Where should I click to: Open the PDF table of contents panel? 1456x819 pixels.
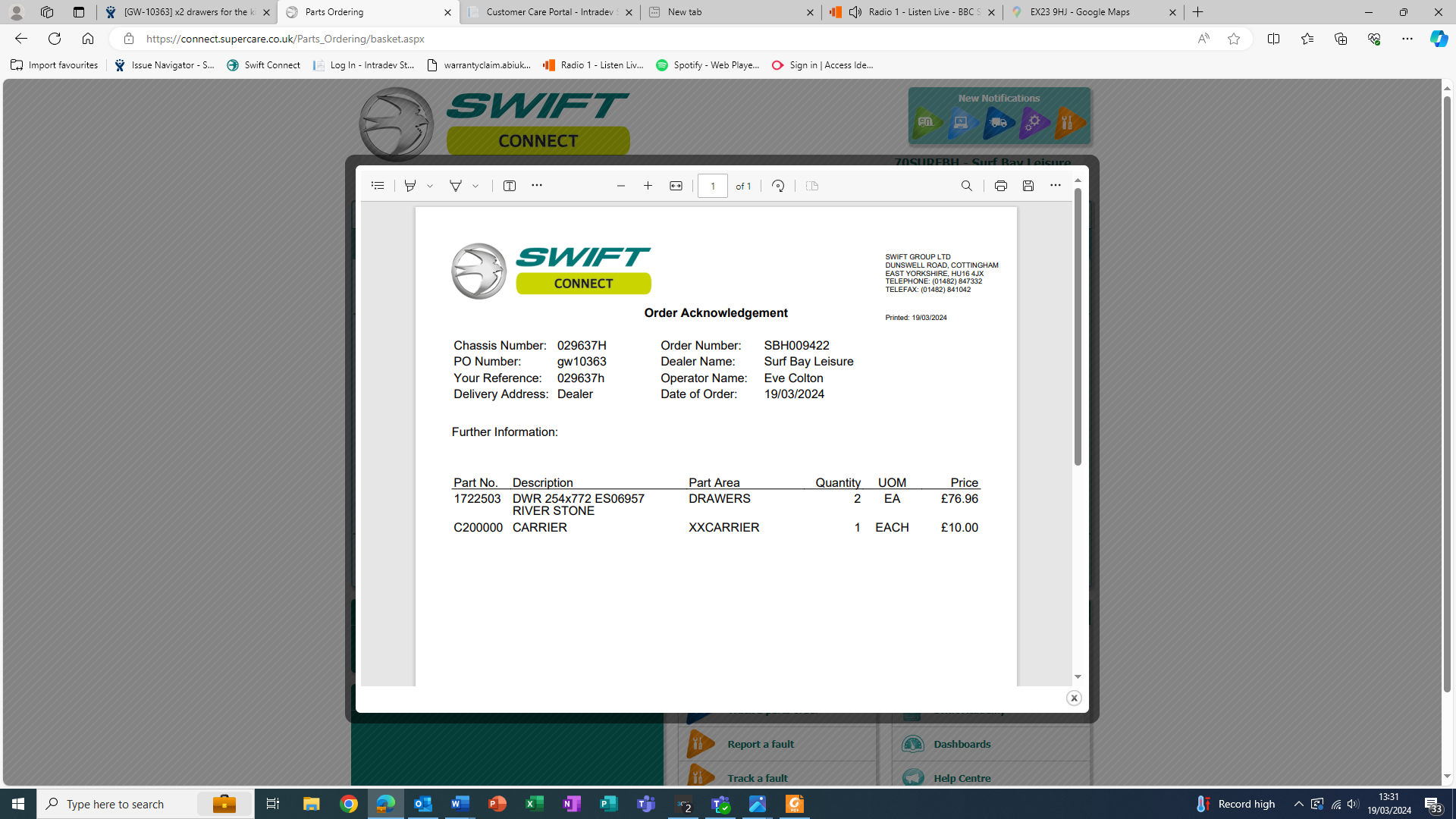(x=378, y=186)
